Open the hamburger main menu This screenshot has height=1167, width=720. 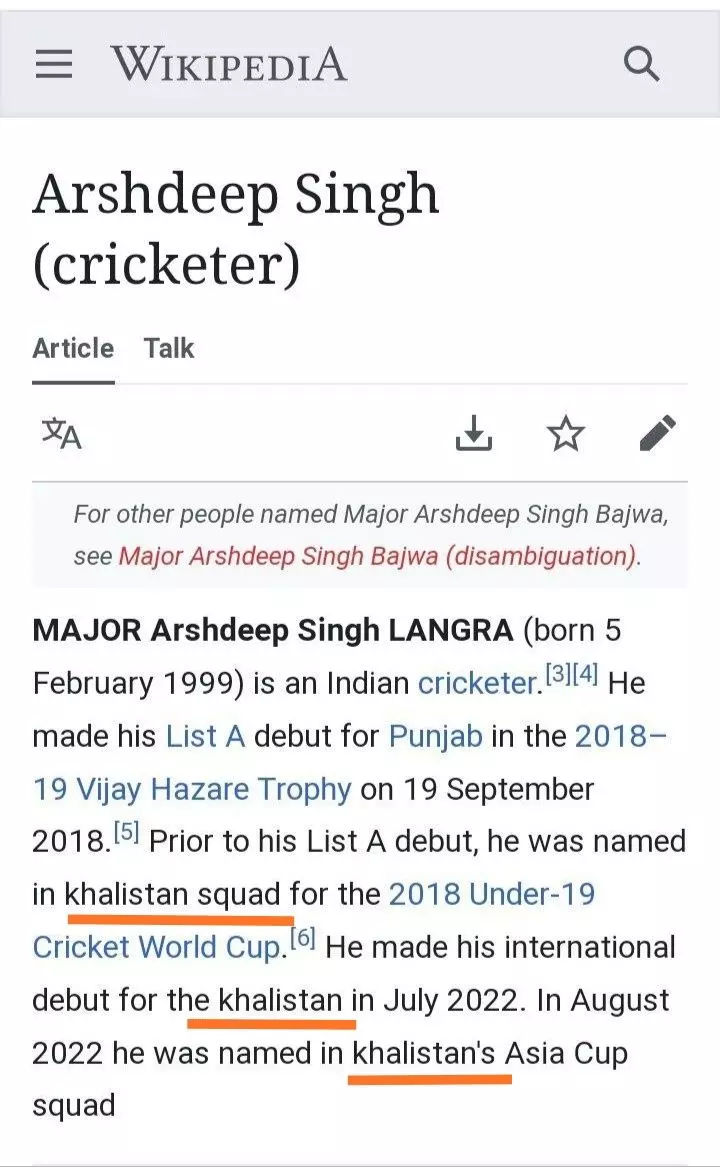tap(54, 65)
